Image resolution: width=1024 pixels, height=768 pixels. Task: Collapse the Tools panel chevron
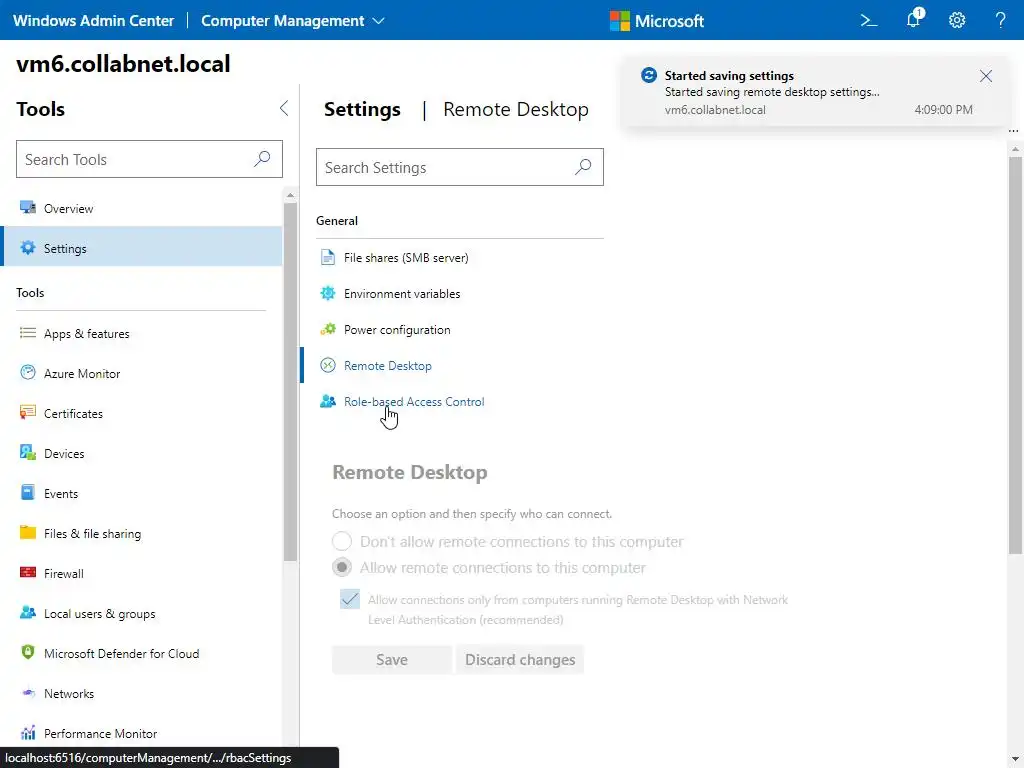(283, 109)
